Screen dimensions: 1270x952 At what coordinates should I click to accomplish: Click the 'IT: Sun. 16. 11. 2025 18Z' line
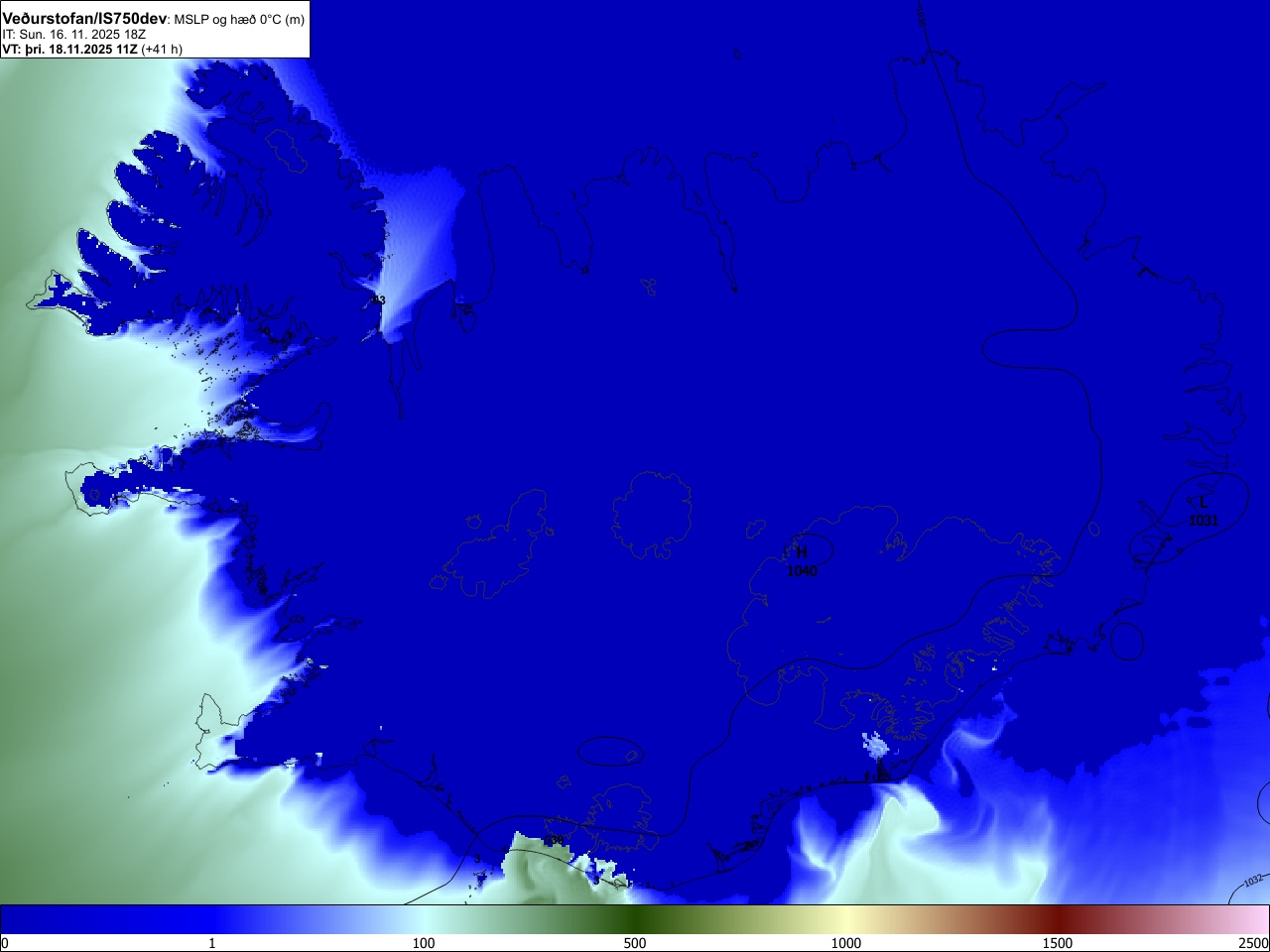(x=74, y=34)
